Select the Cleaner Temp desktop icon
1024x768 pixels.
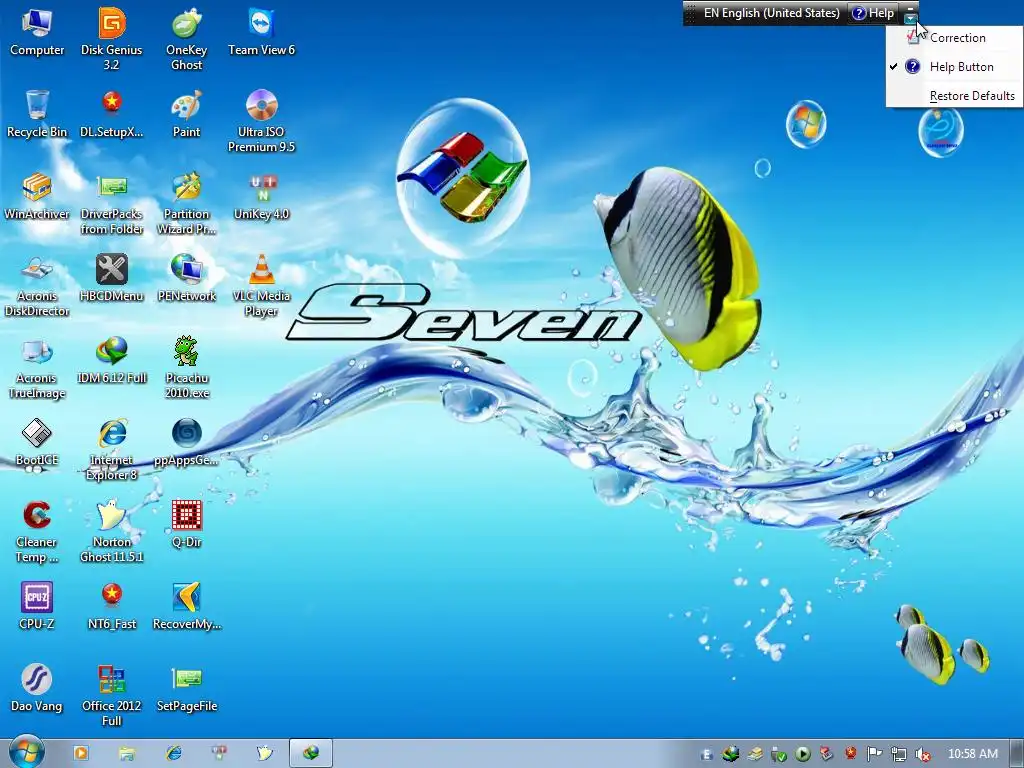[x=37, y=533]
